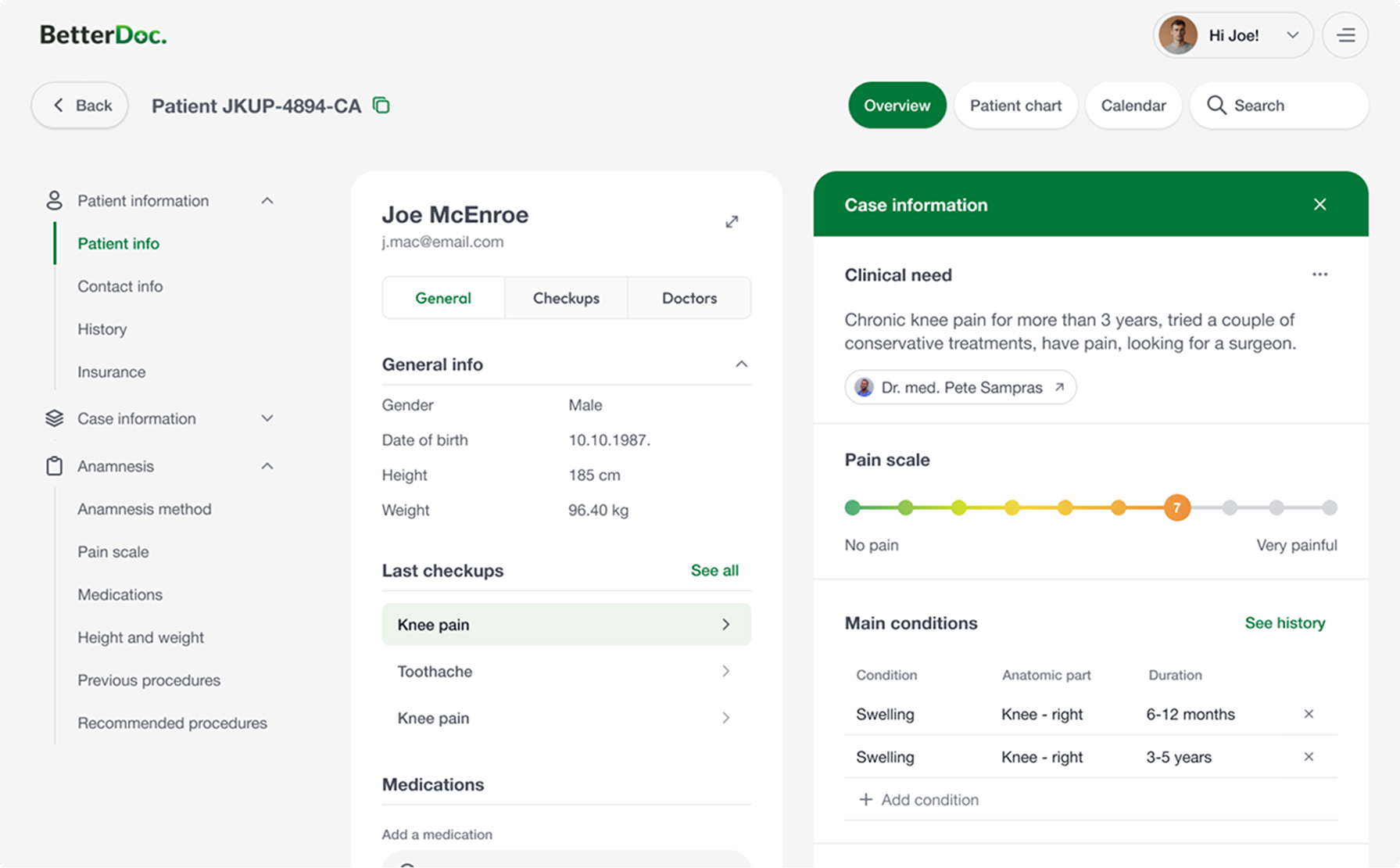Collapse the General info section
Image resolution: width=1400 pixels, height=868 pixels.
coord(741,364)
